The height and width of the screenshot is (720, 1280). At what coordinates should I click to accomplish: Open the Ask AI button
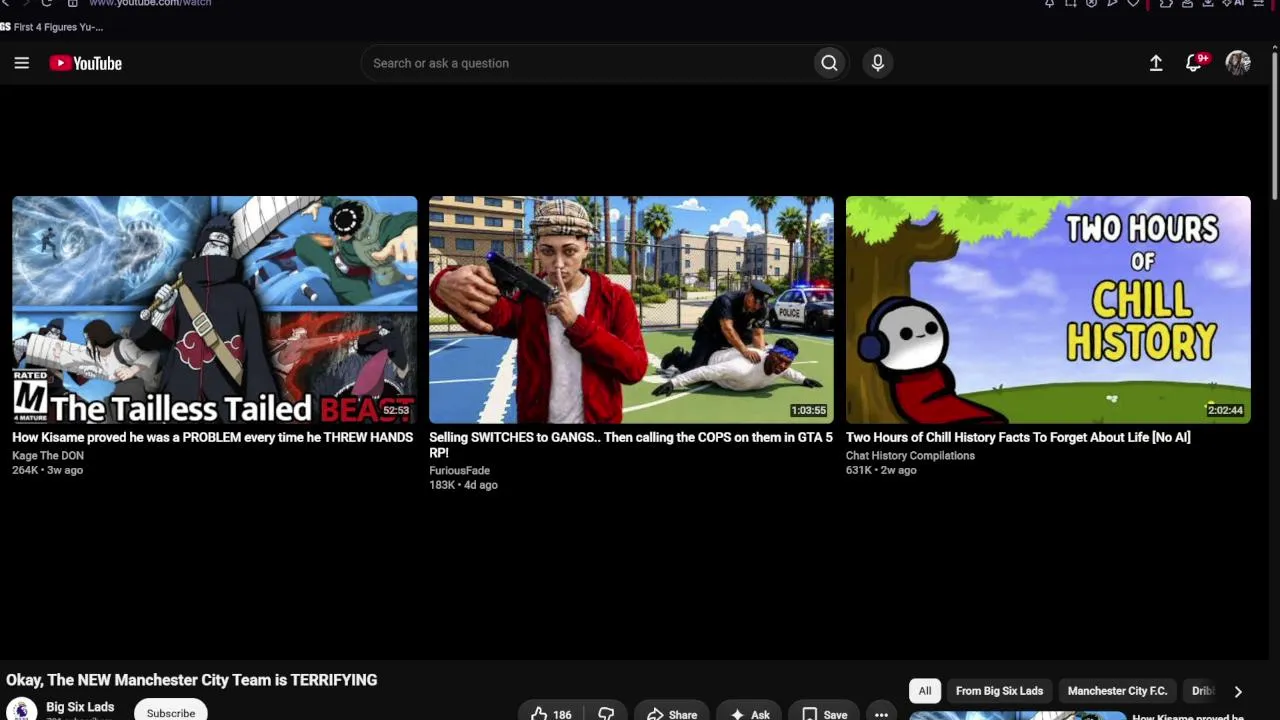point(749,712)
